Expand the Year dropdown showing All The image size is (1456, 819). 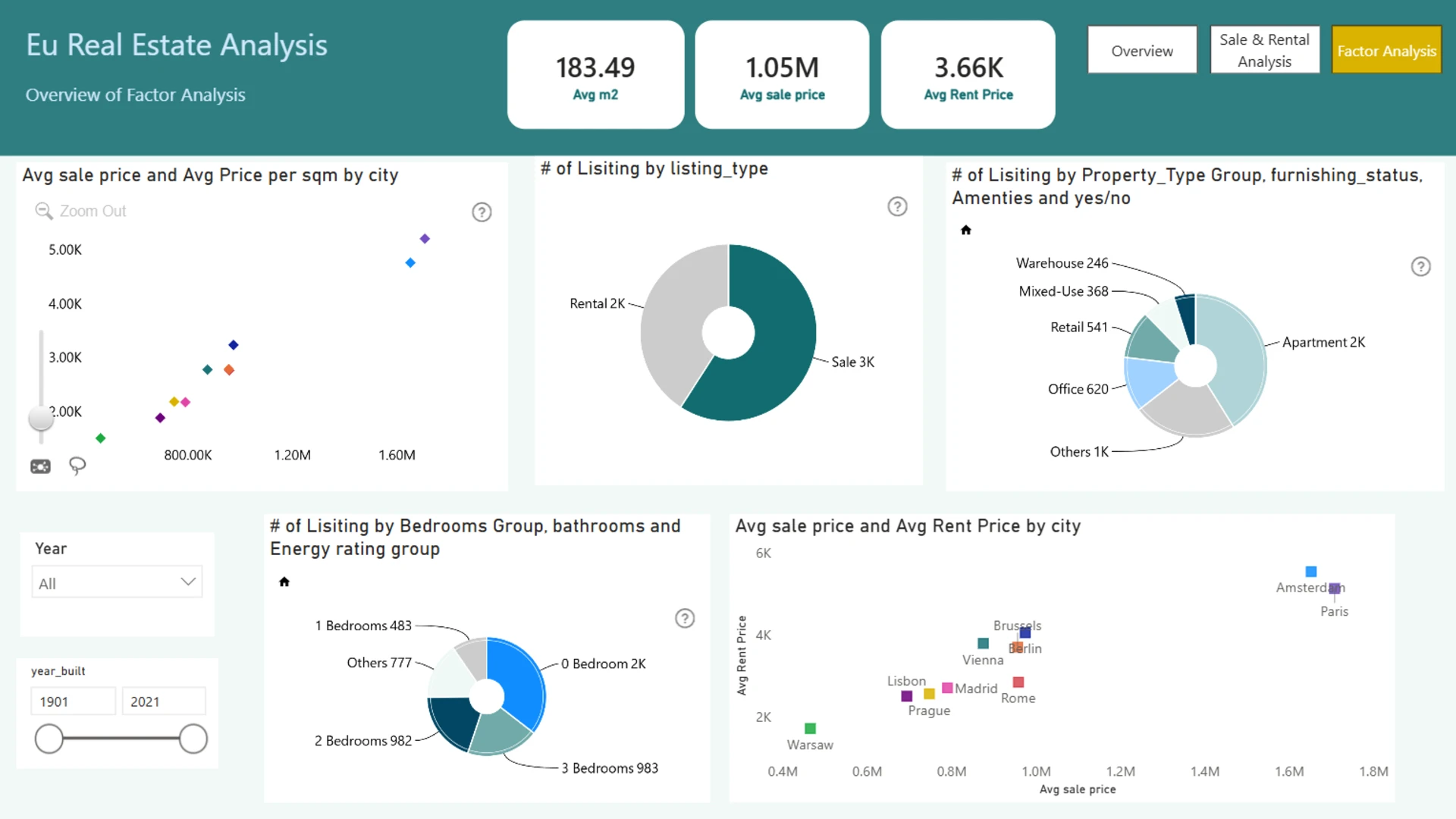pos(117,582)
